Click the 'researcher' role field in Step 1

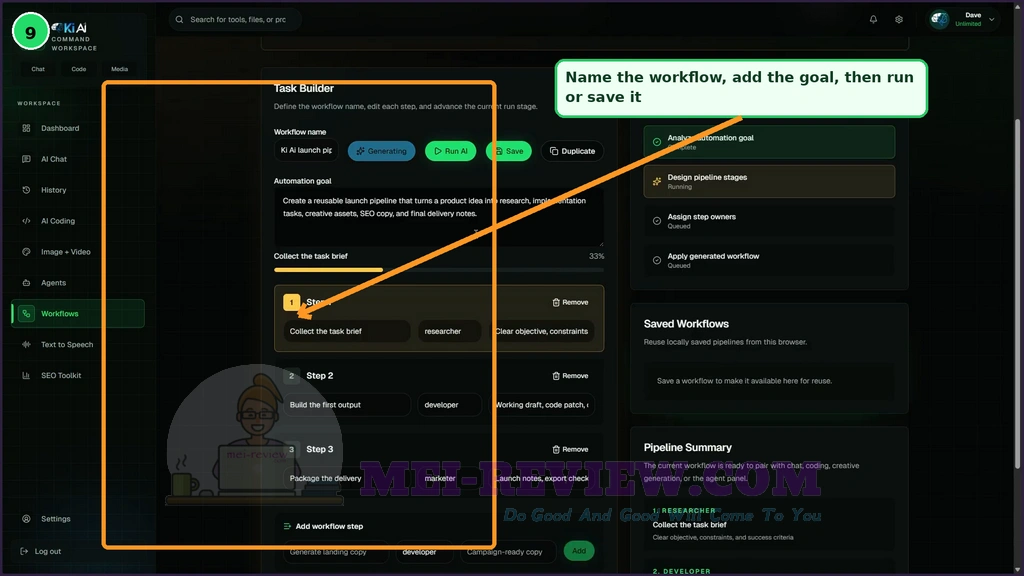click(x=449, y=331)
